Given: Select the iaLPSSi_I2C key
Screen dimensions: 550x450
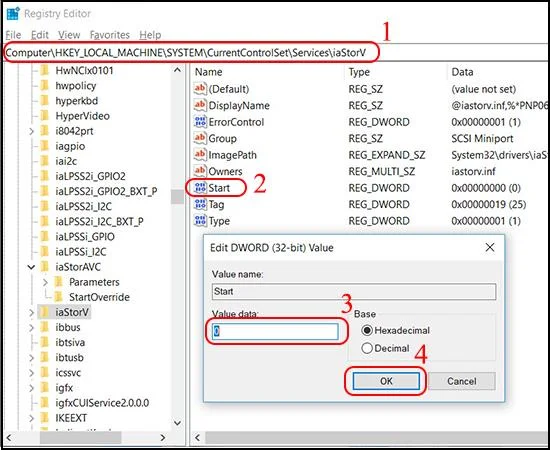Looking at the screenshot, I should [81, 252].
